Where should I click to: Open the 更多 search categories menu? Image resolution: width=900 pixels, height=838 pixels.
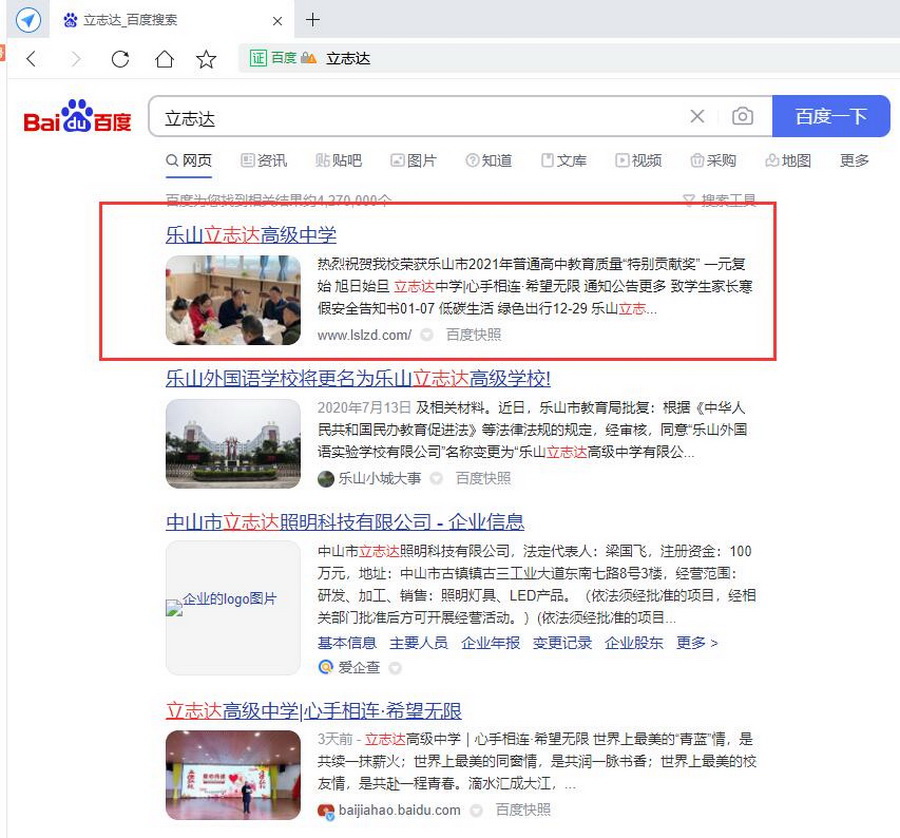(x=854, y=161)
